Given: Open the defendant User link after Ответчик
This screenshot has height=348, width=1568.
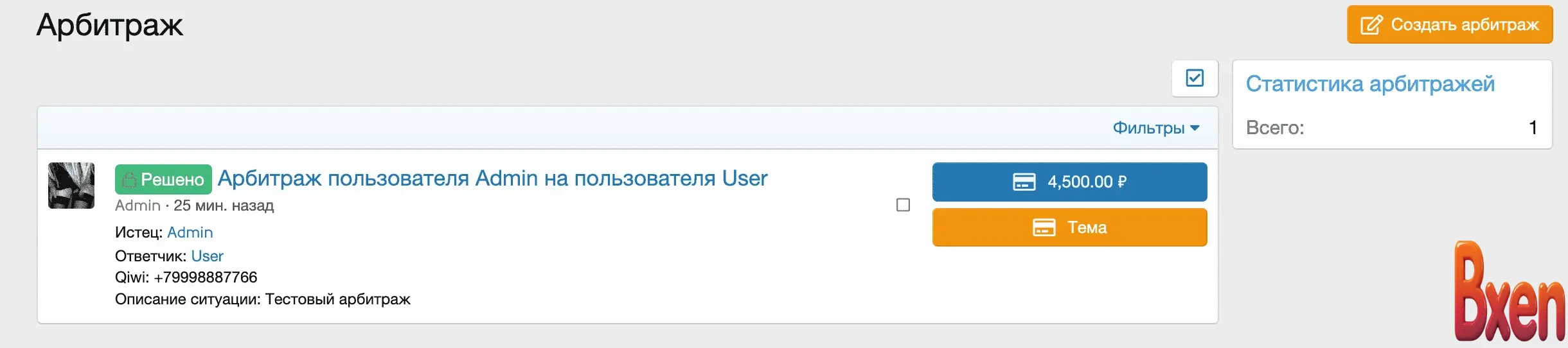Looking at the screenshot, I should point(207,256).
